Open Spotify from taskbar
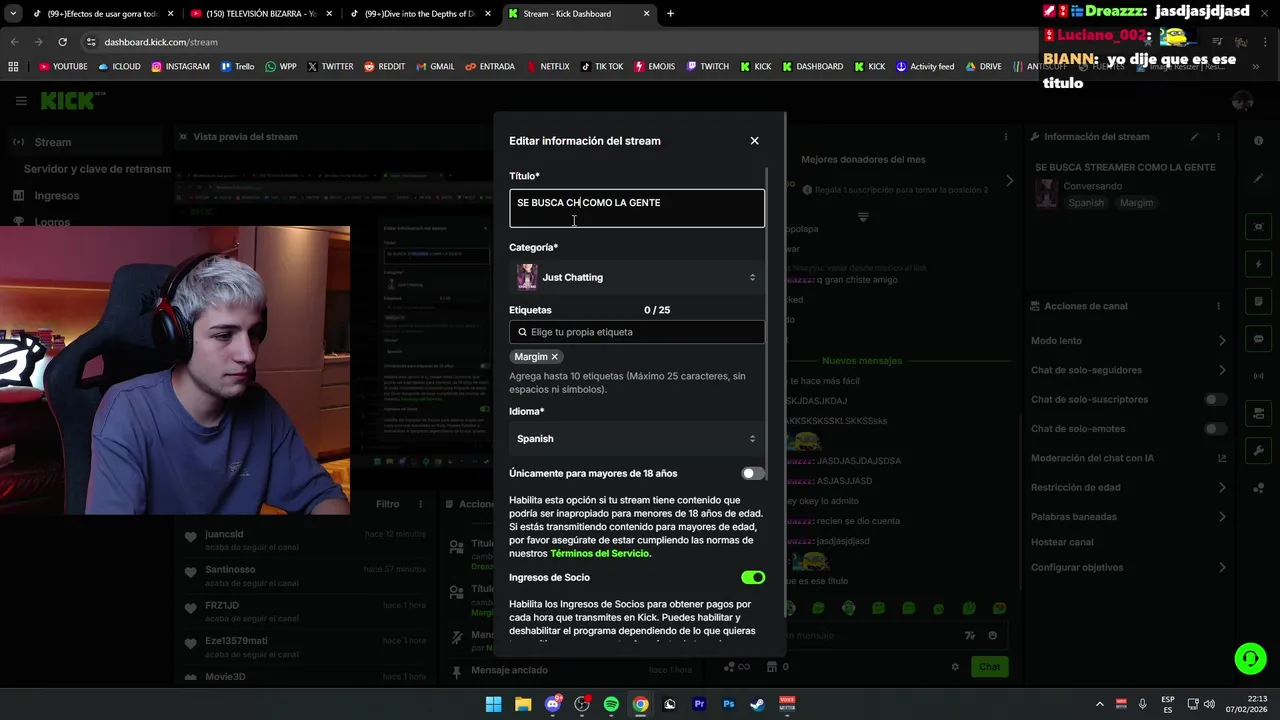The height and width of the screenshot is (720, 1280). 611,704
